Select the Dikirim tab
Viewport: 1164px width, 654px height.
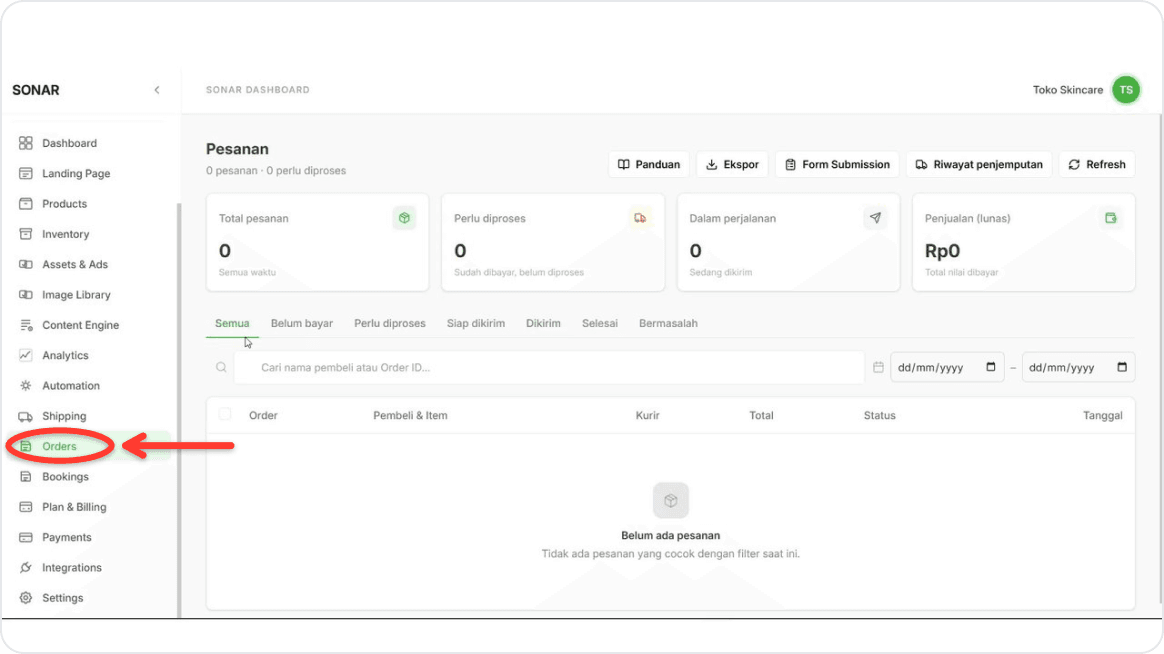point(543,323)
